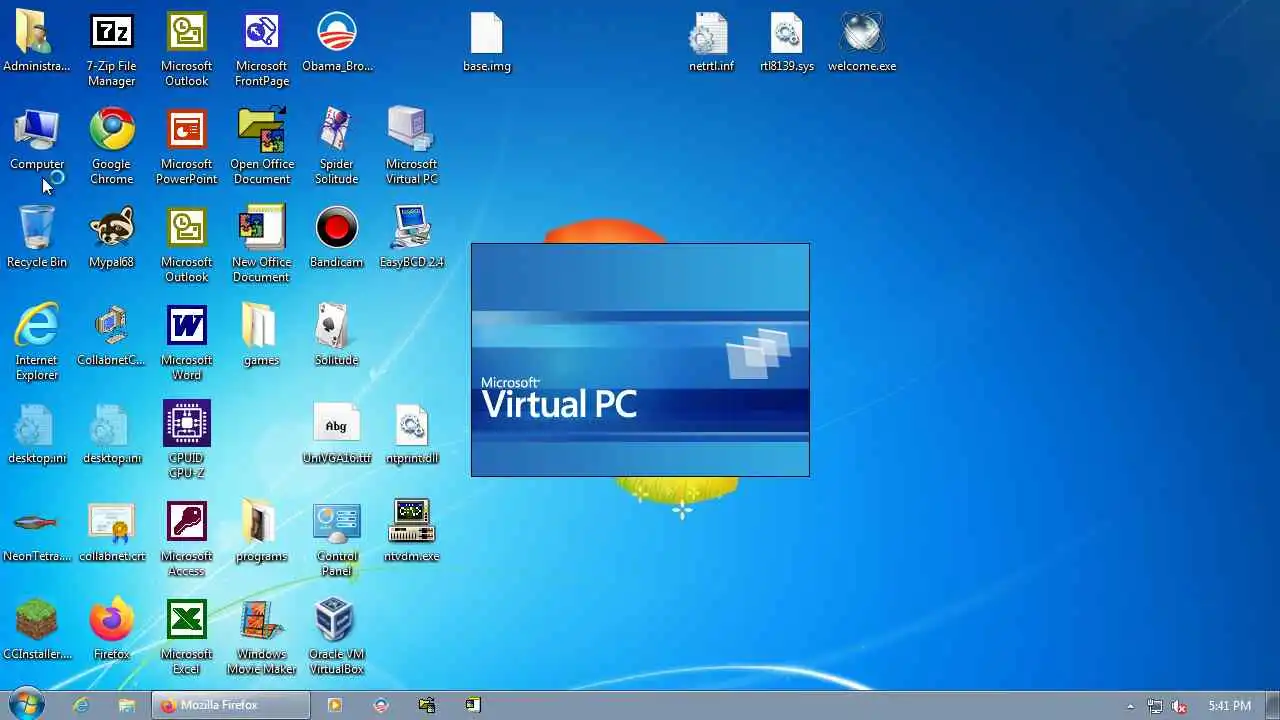
Task: Select the Spider Solitaire icon
Action: click(336, 147)
